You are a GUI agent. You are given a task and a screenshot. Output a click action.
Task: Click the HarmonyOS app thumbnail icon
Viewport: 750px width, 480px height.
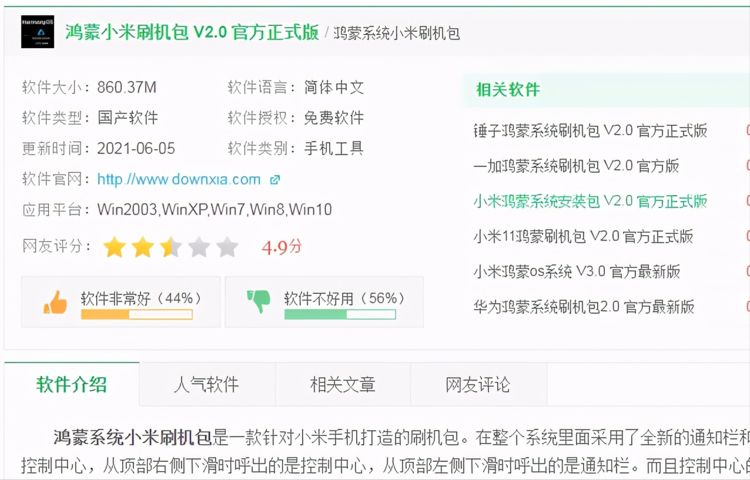[x=37, y=32]
